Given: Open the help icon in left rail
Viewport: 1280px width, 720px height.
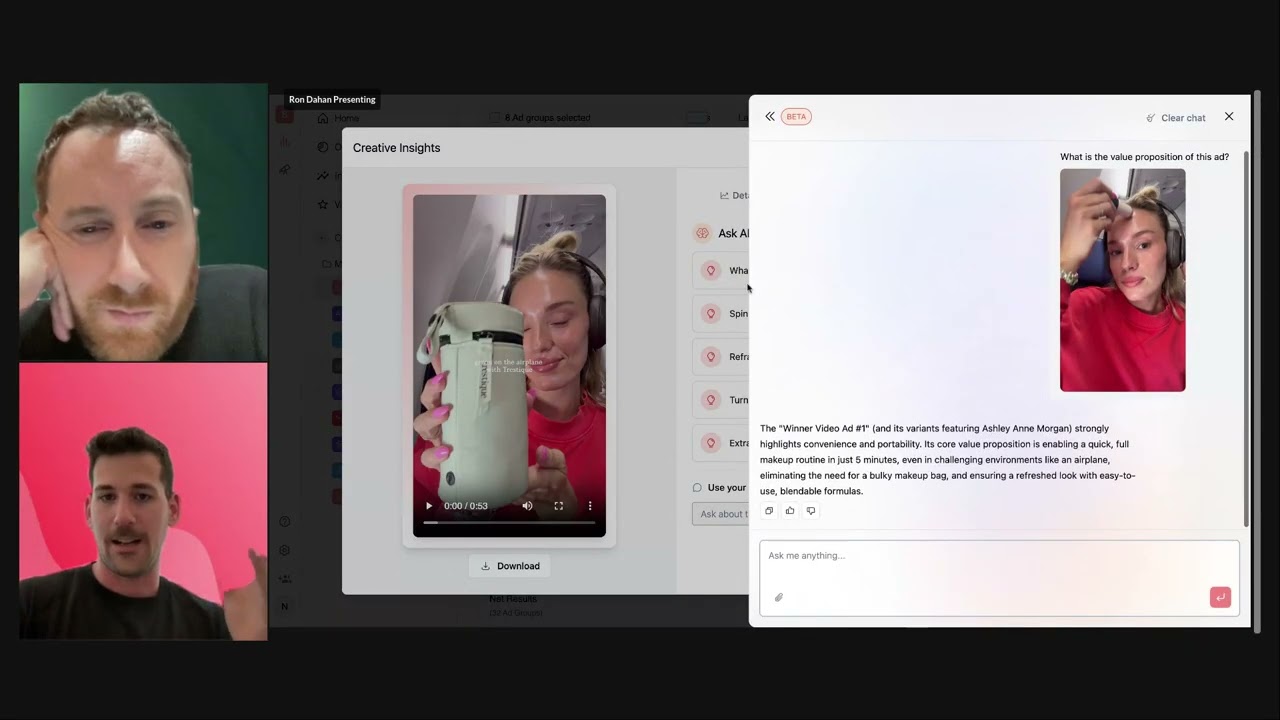Looking at the screenshot, I should (285, 522).
